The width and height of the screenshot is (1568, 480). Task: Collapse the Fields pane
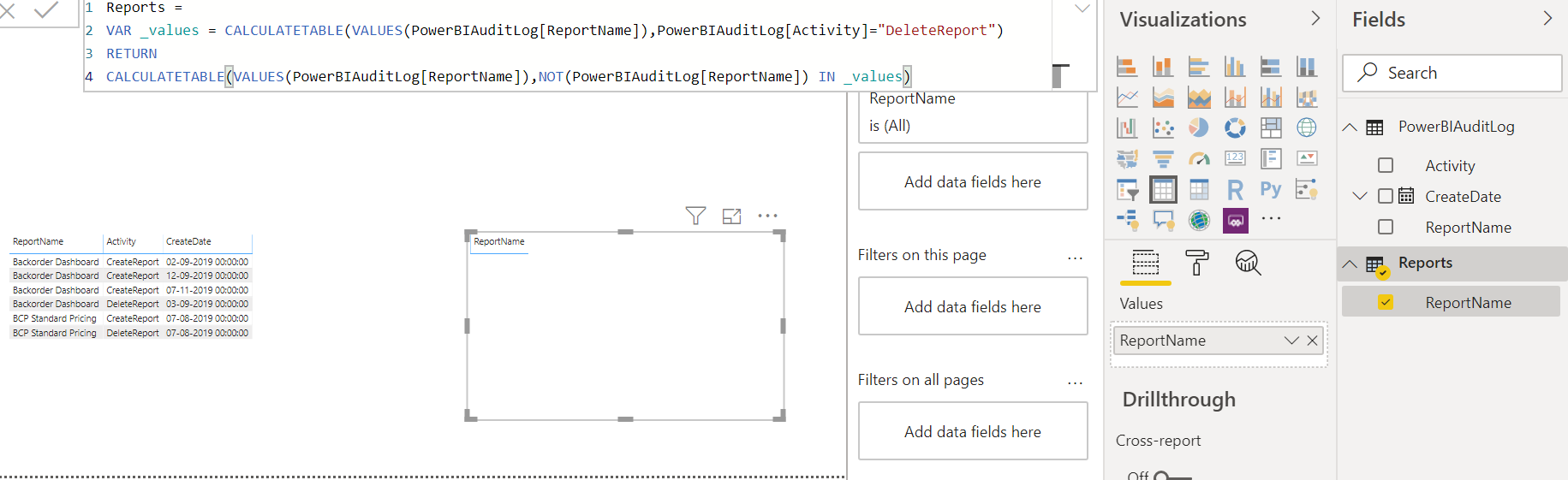tap(1547, 18)
